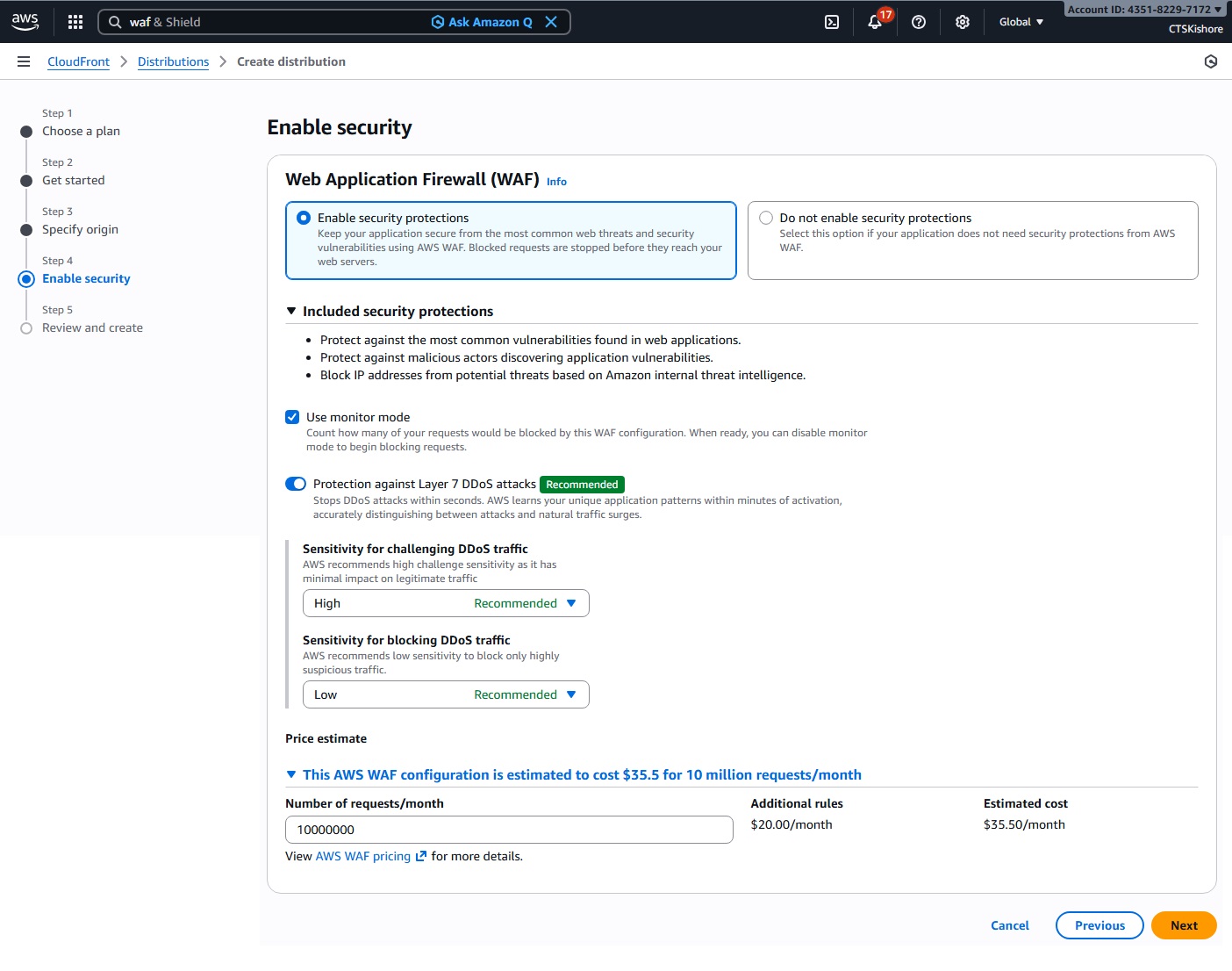Collapse the Included security protections section
Image resolution: width=1232 pixels, height=971 pixels.
pos(291,312)
